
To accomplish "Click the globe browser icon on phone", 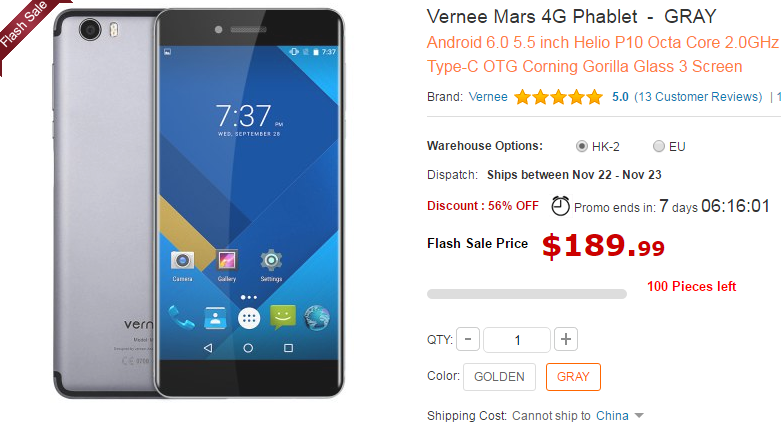I will coord(317,318).
